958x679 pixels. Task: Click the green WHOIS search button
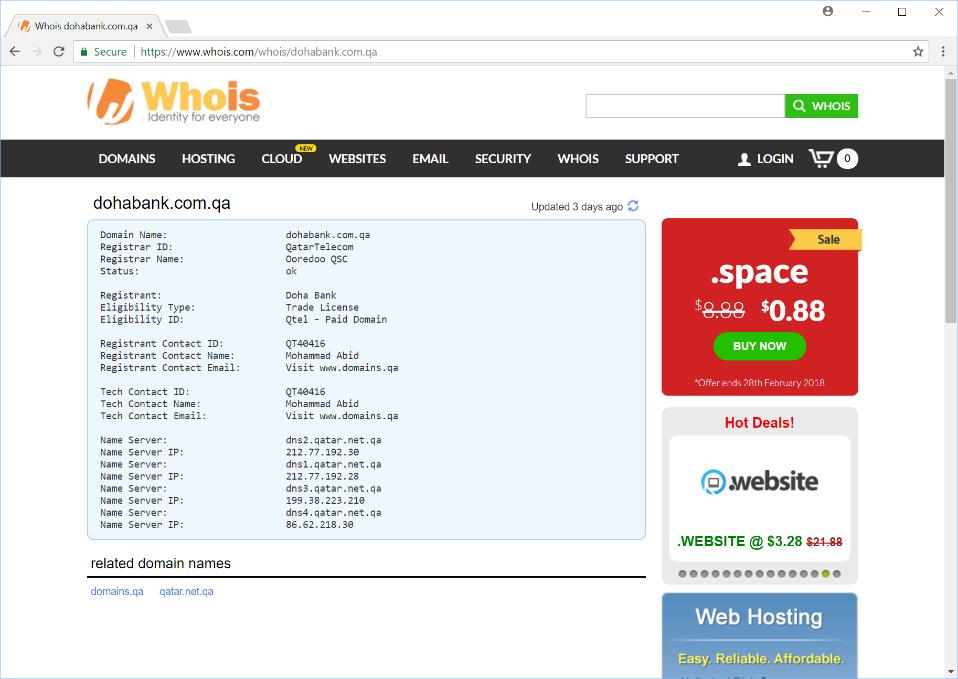[821, 106]
